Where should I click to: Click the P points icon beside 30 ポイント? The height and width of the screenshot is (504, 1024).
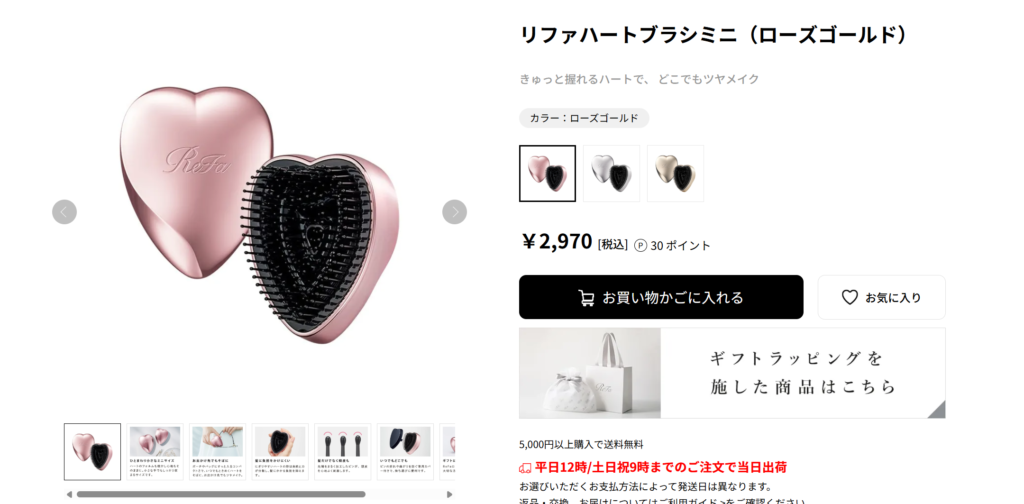tap(641, 245)
